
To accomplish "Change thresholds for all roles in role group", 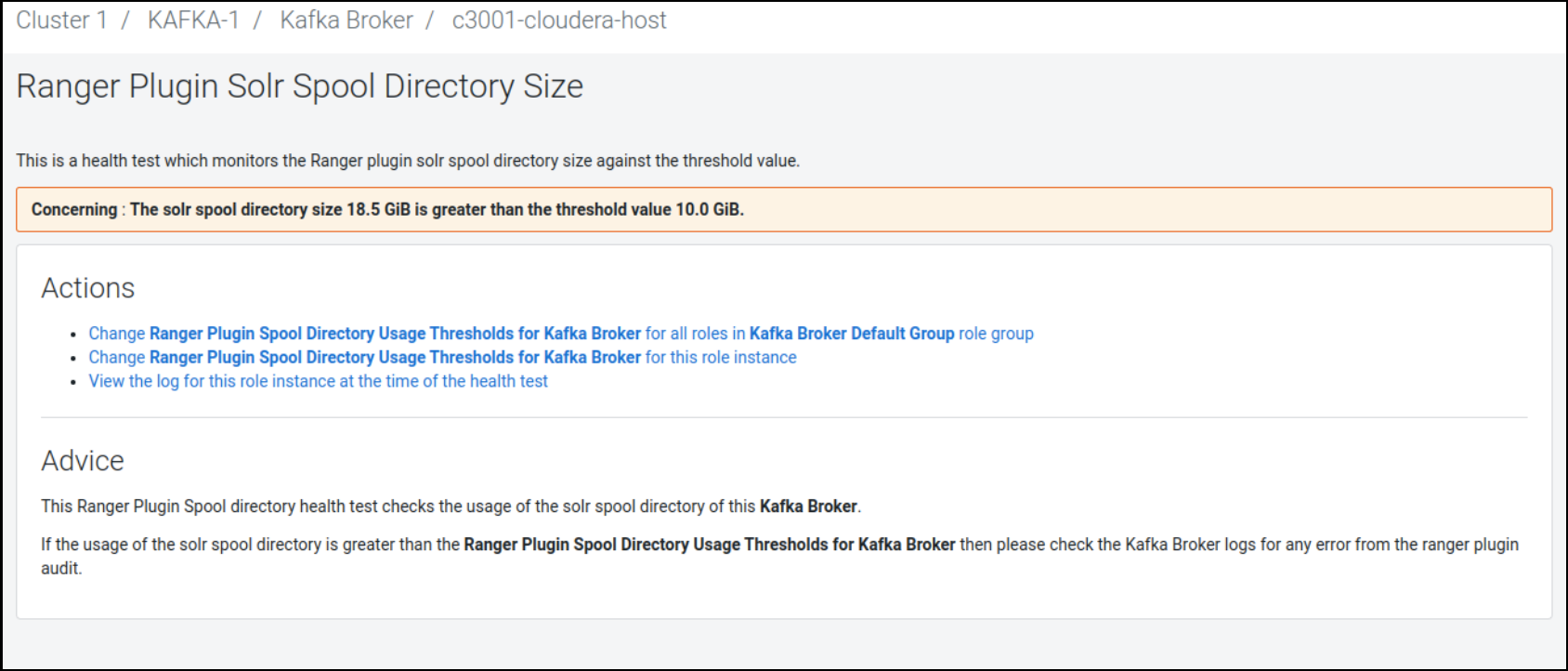I will (560, 334).
